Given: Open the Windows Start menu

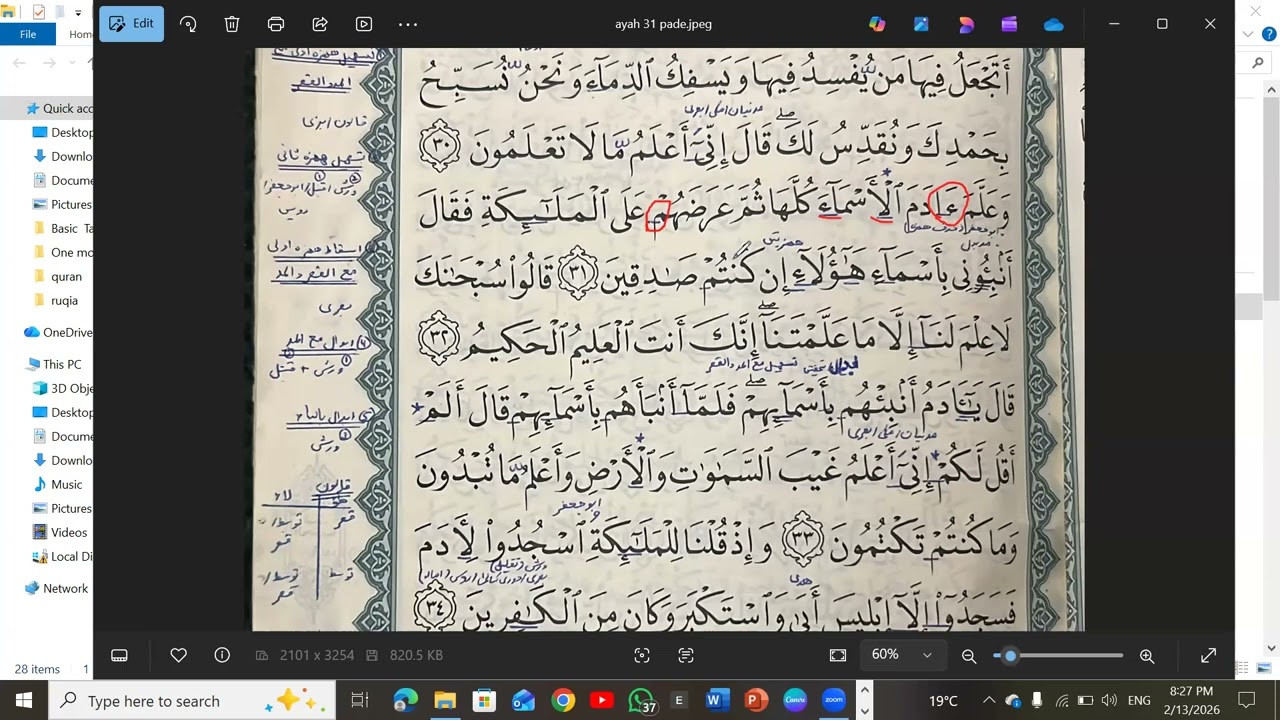Looking at the screenshot, I should coord(24,700).
